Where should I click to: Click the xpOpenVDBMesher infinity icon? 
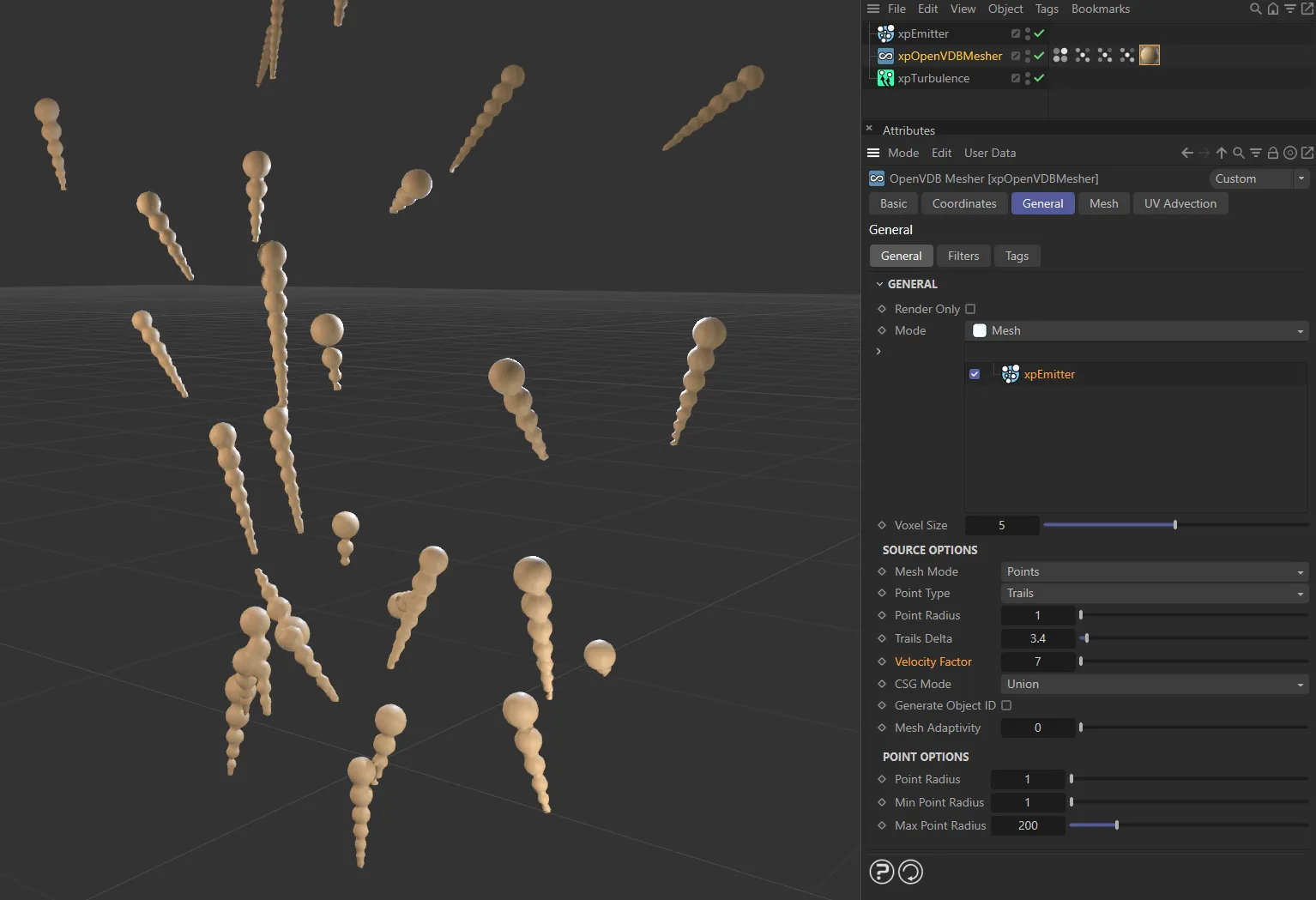coord(885,56)
